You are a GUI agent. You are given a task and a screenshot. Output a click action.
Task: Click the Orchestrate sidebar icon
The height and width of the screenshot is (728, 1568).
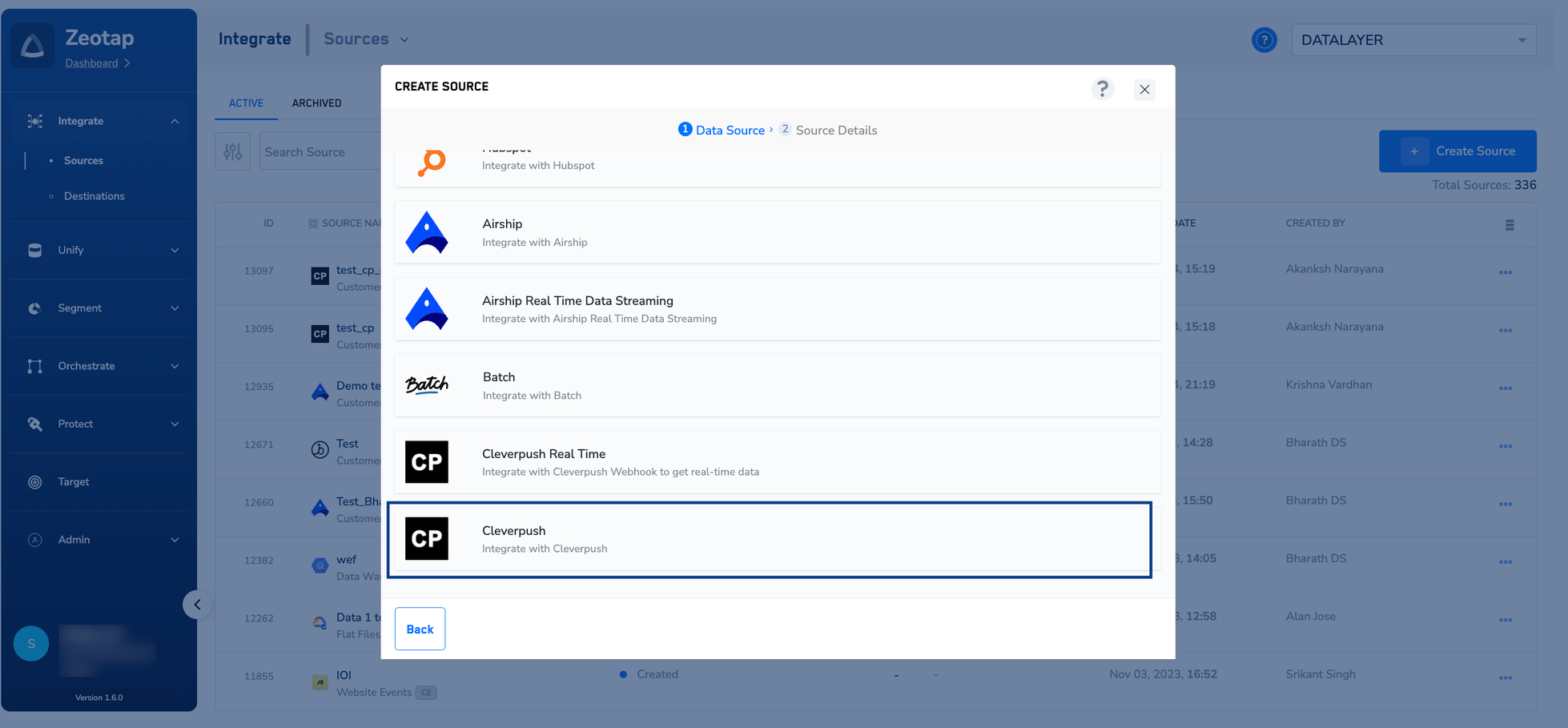click(x=35, y=366)
